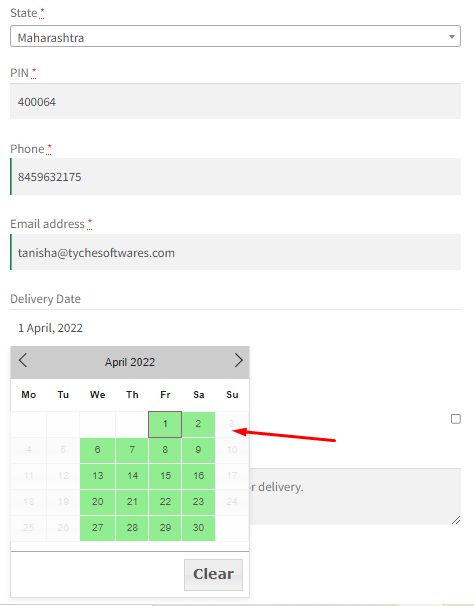This screenshot has height=606, width=474.
Task: Click into the PIN field
Action: [235, 102]
